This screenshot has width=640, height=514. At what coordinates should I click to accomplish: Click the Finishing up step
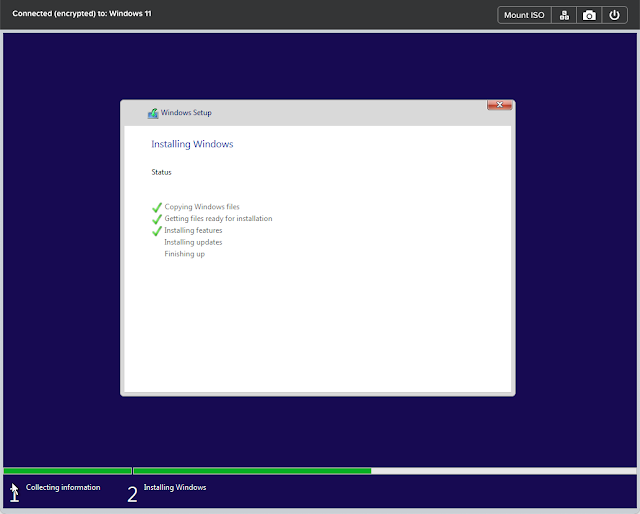click(184, 254)
